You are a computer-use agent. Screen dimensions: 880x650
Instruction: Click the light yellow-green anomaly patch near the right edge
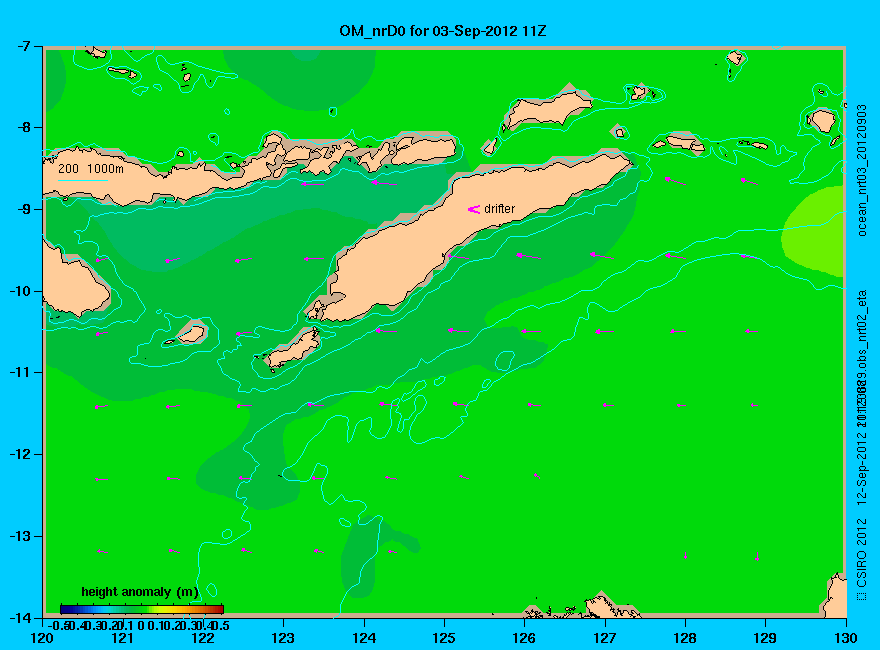pyautogui.click(x=815, y=231)
